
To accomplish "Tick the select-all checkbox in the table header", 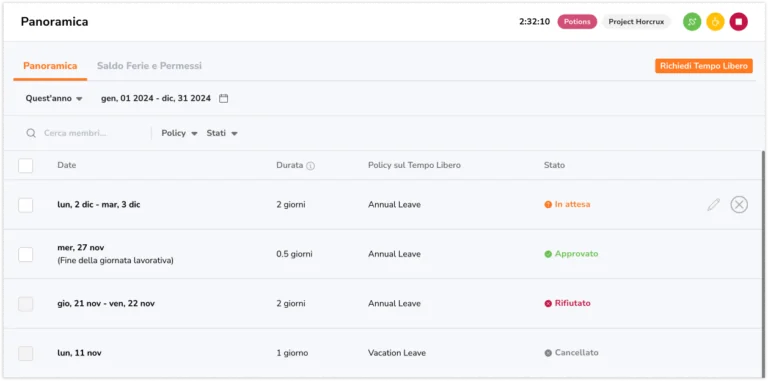I will (x=25, y=166).
